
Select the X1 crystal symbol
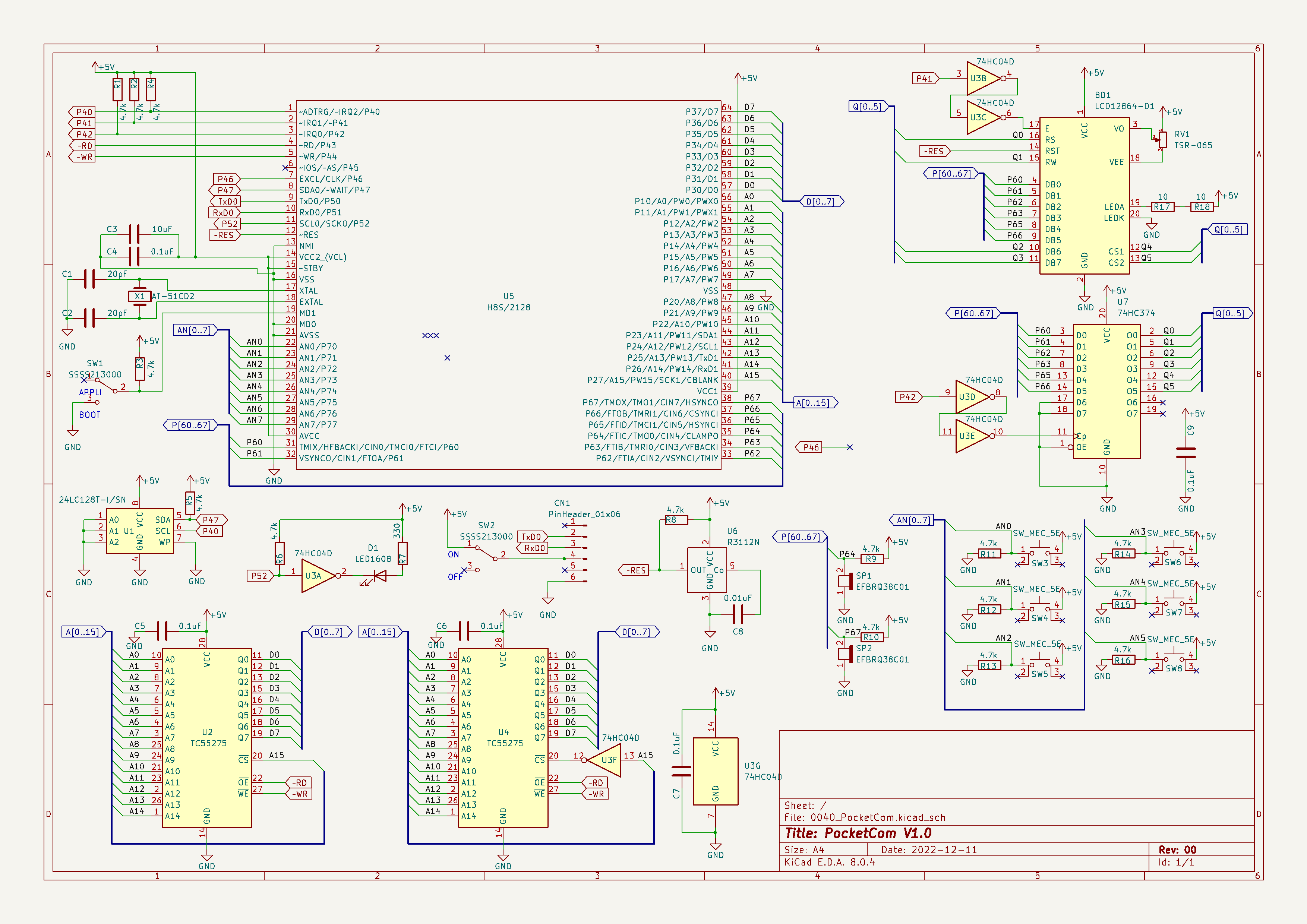(x=139, y=297)
